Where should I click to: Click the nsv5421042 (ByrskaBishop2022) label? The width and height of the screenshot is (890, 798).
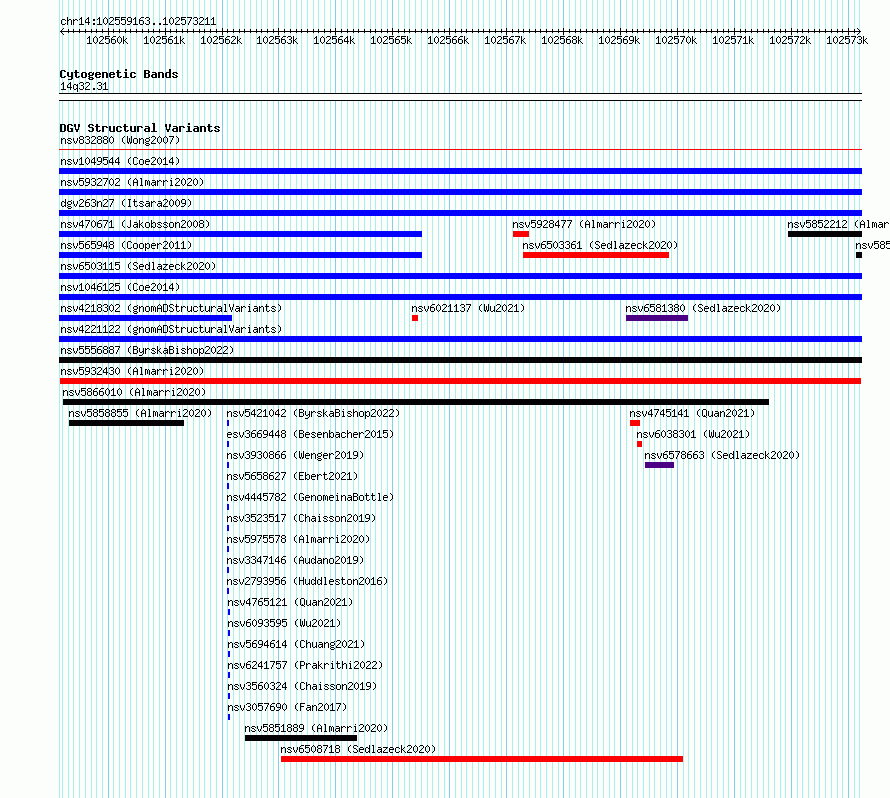[313, 413]
